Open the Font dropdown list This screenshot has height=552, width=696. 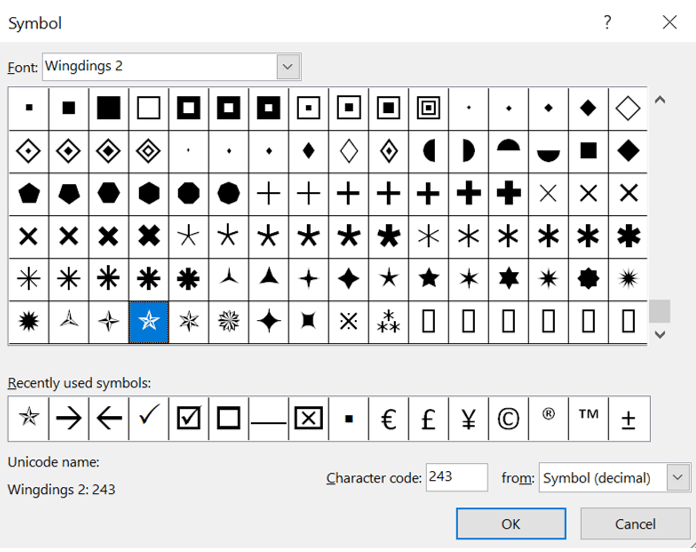tap(288, 67)
